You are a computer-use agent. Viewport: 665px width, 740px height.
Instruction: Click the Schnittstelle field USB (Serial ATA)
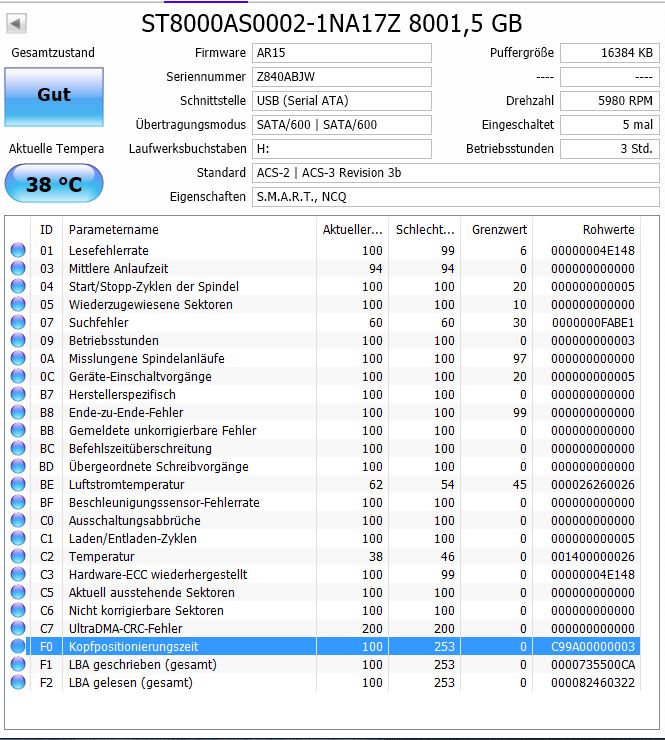click(342, 101)
